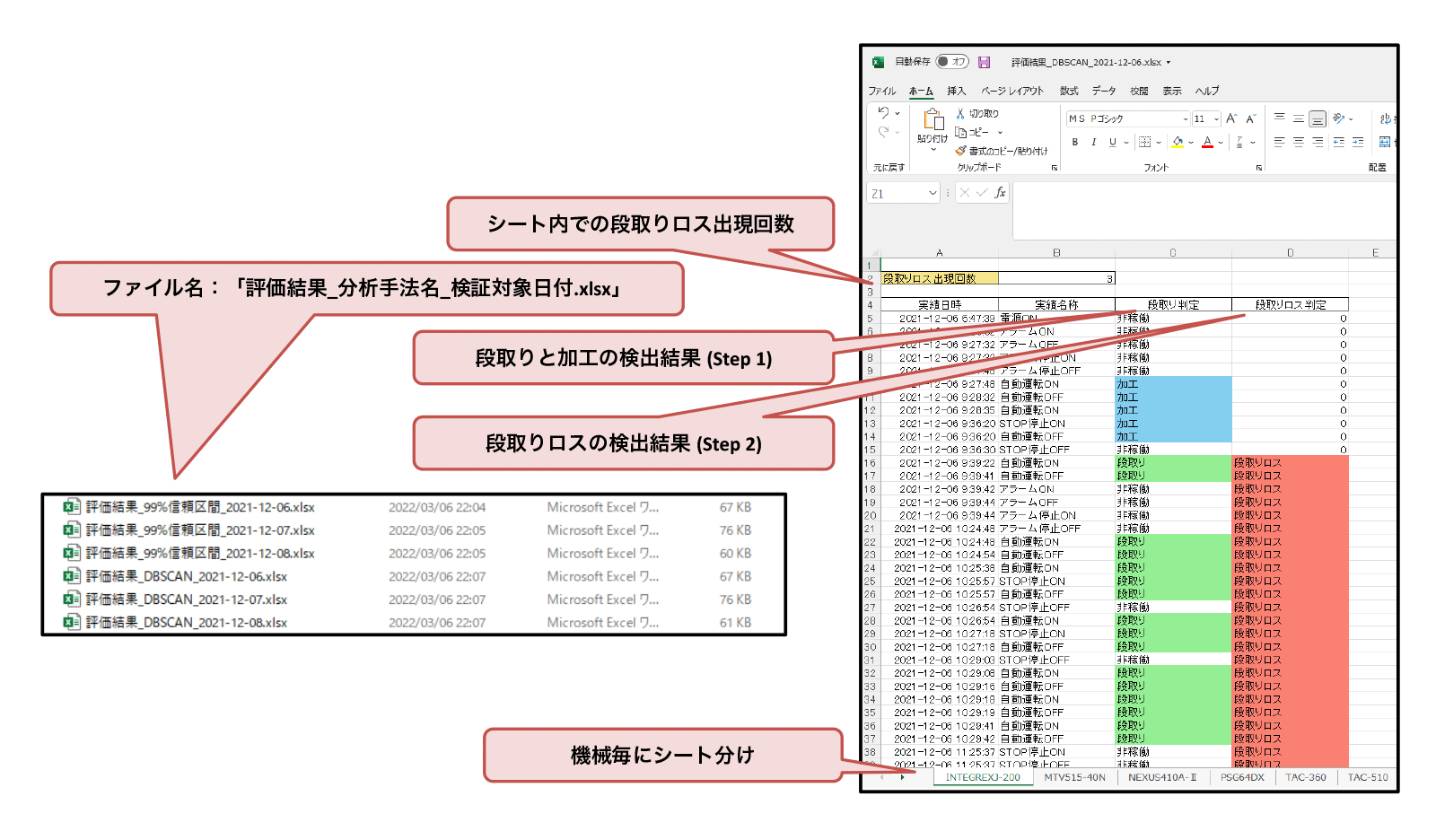
Task: Click the Cut (切り取り) scissors icon
Action: 960,114
